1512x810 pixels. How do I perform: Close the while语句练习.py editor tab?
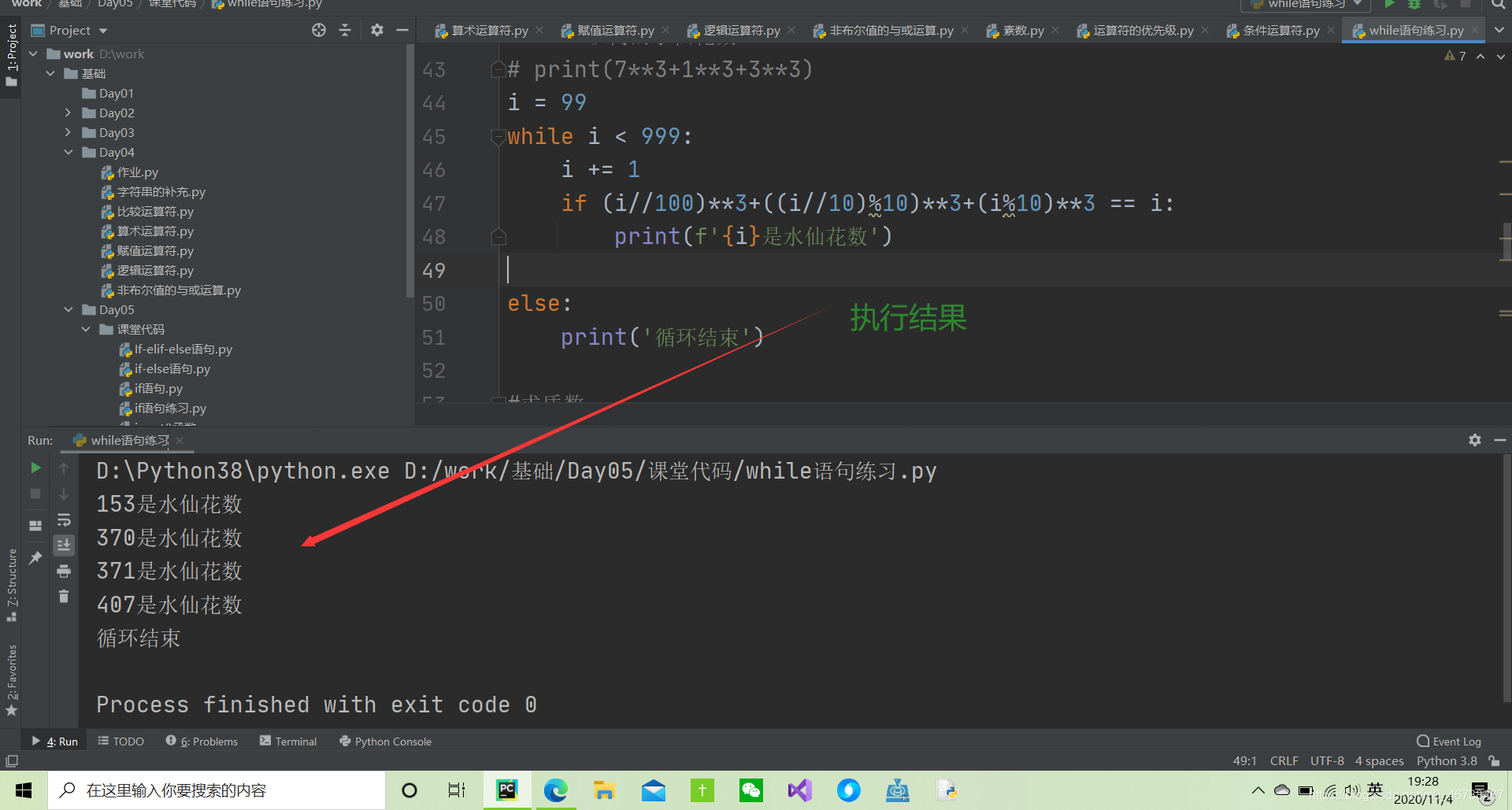1475,30
